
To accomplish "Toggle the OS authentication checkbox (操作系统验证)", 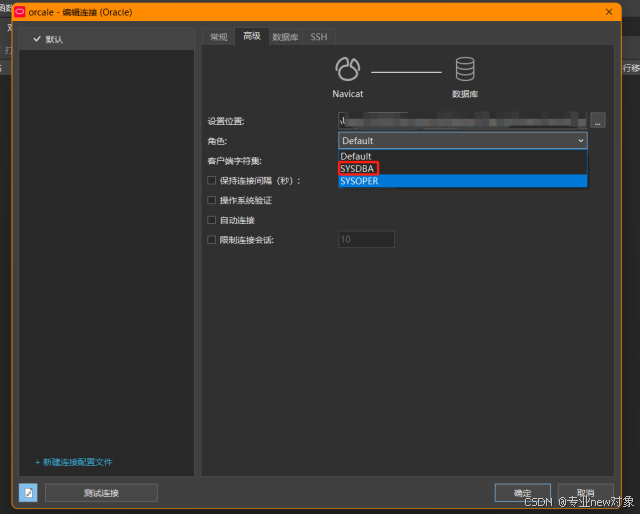I will [x=212, y=200].
